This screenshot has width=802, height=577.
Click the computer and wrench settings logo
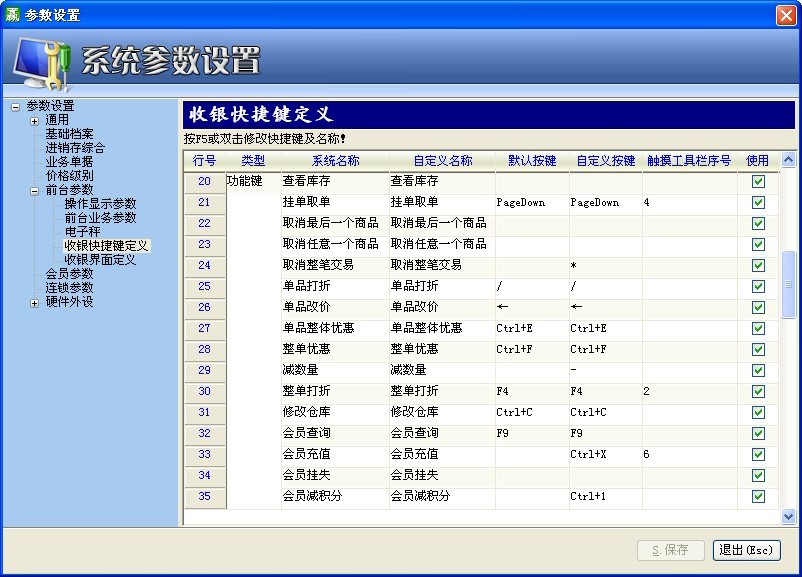coord(41,63)
